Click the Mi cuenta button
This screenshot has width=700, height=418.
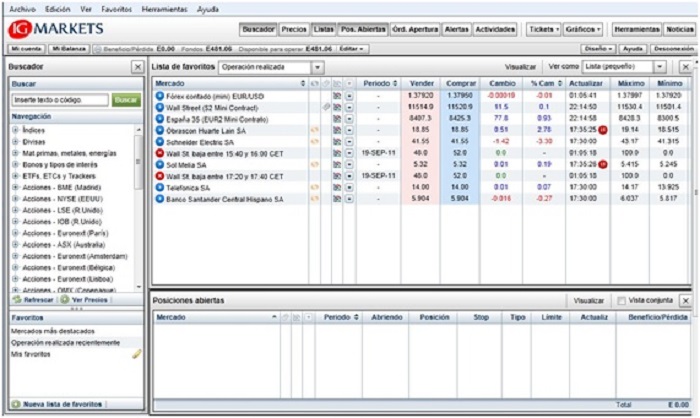click(27, 49)
